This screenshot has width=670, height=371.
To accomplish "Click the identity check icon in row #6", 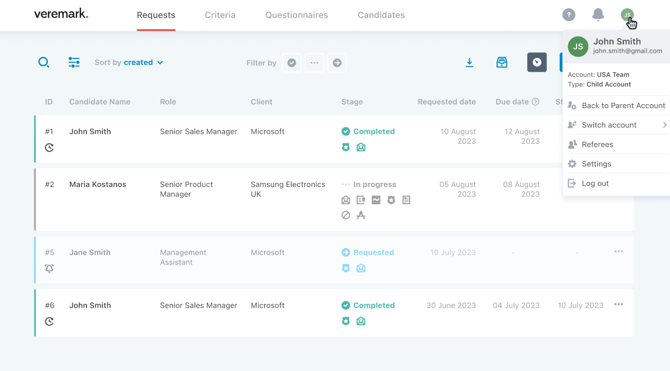I will [x=361, y=321].
